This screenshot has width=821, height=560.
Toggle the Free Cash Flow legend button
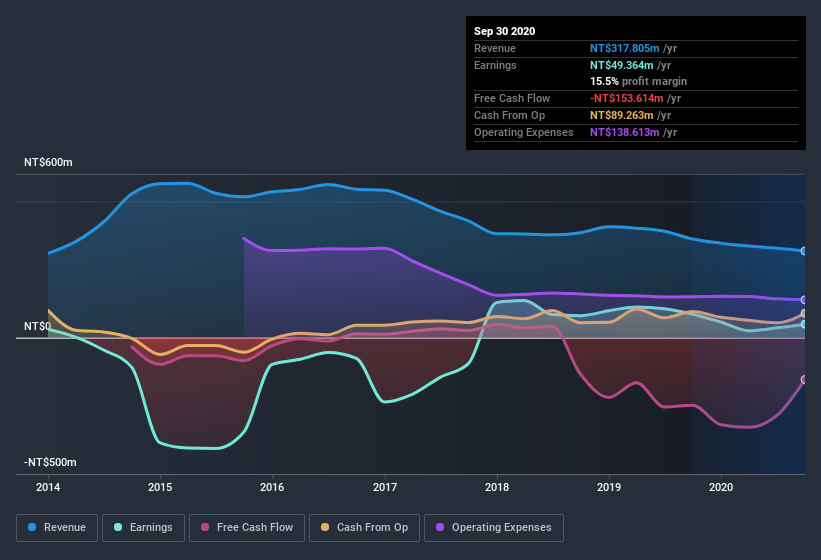tap(247, 528)
